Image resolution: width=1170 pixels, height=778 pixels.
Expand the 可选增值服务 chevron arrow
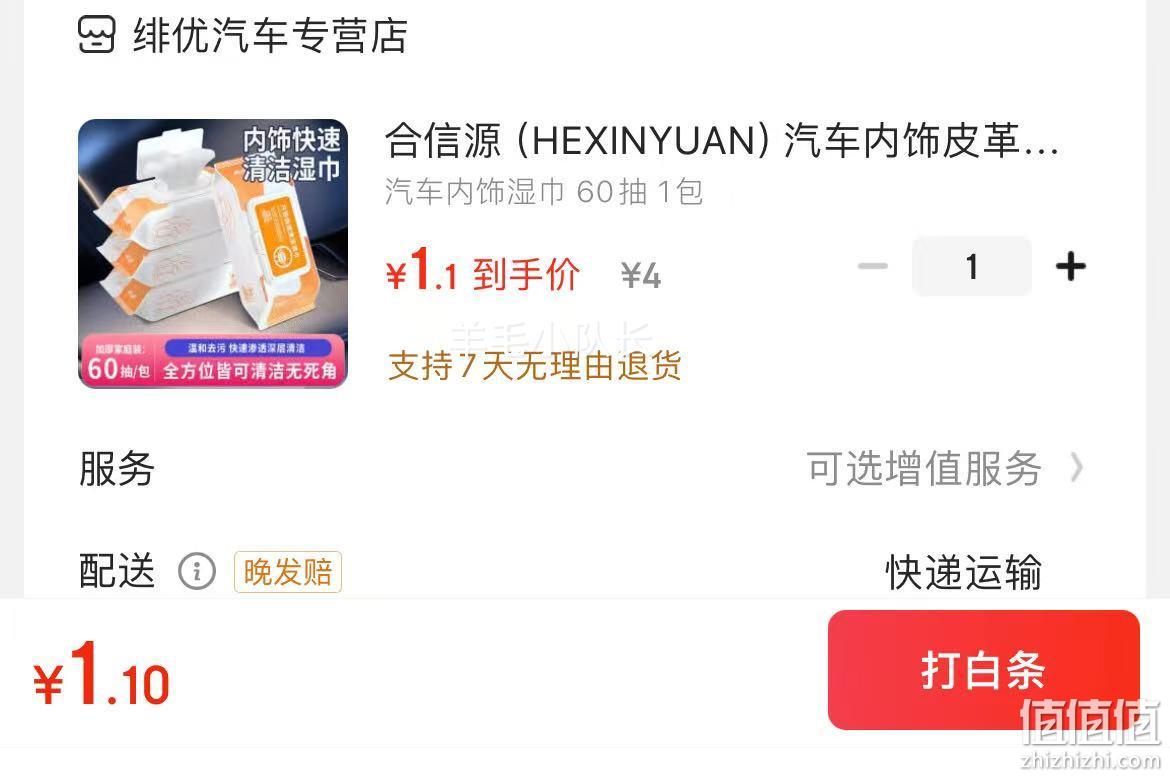point(1076,468)
